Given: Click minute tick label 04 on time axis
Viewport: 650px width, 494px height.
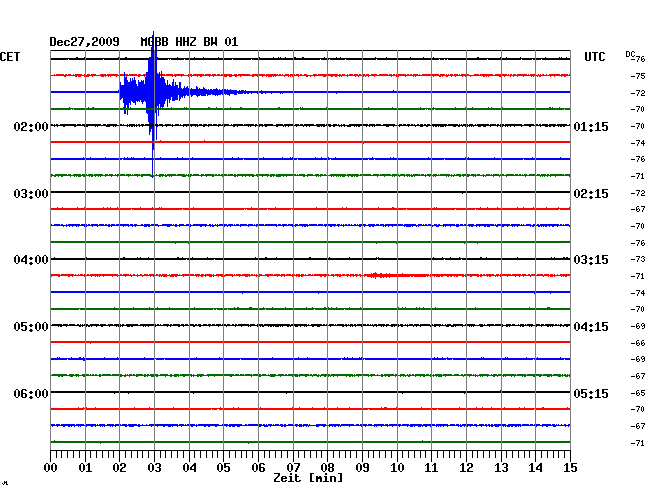Looking at the screenshot, I should [x=189, y=468].
